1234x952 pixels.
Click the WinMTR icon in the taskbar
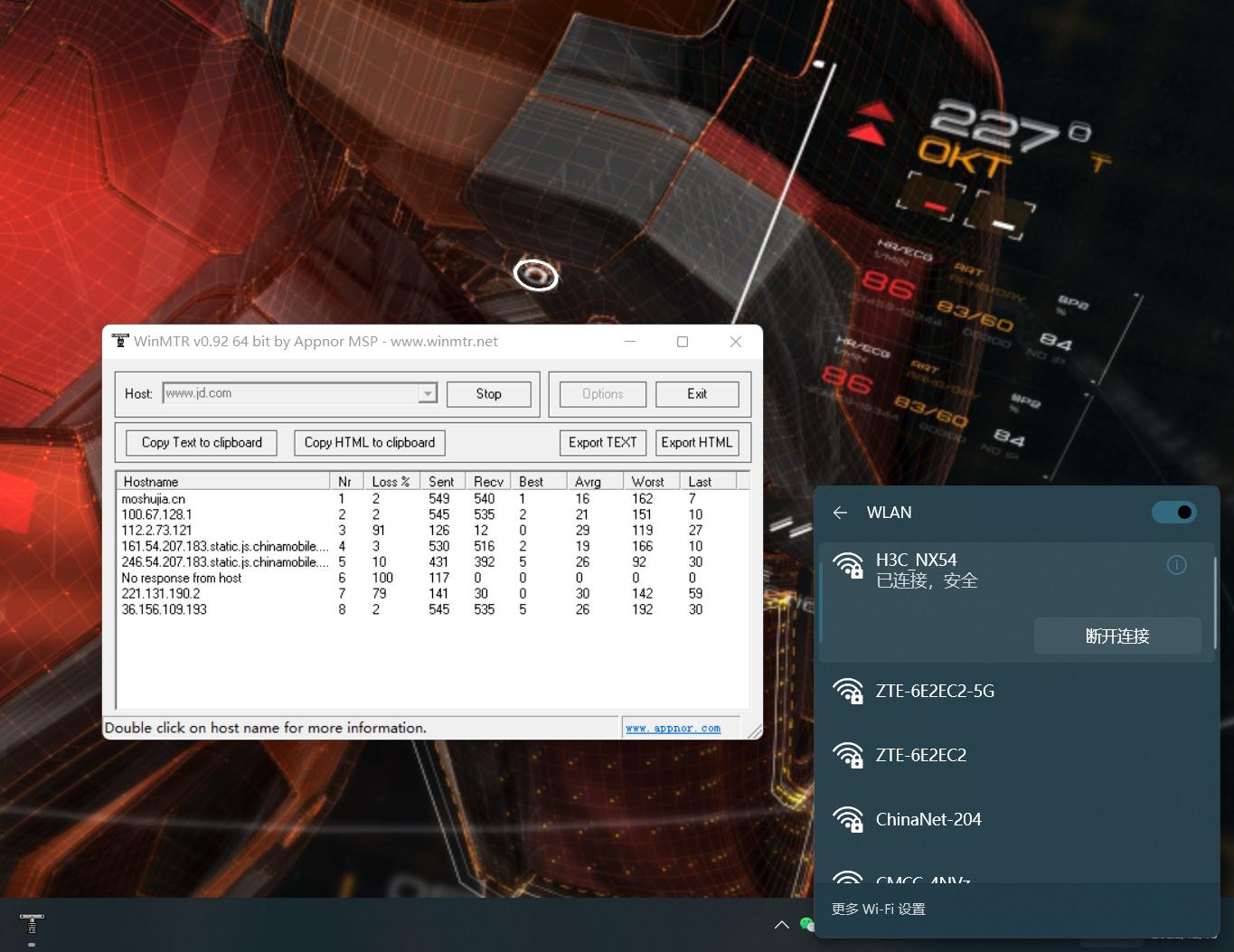[x=32, y=924]
